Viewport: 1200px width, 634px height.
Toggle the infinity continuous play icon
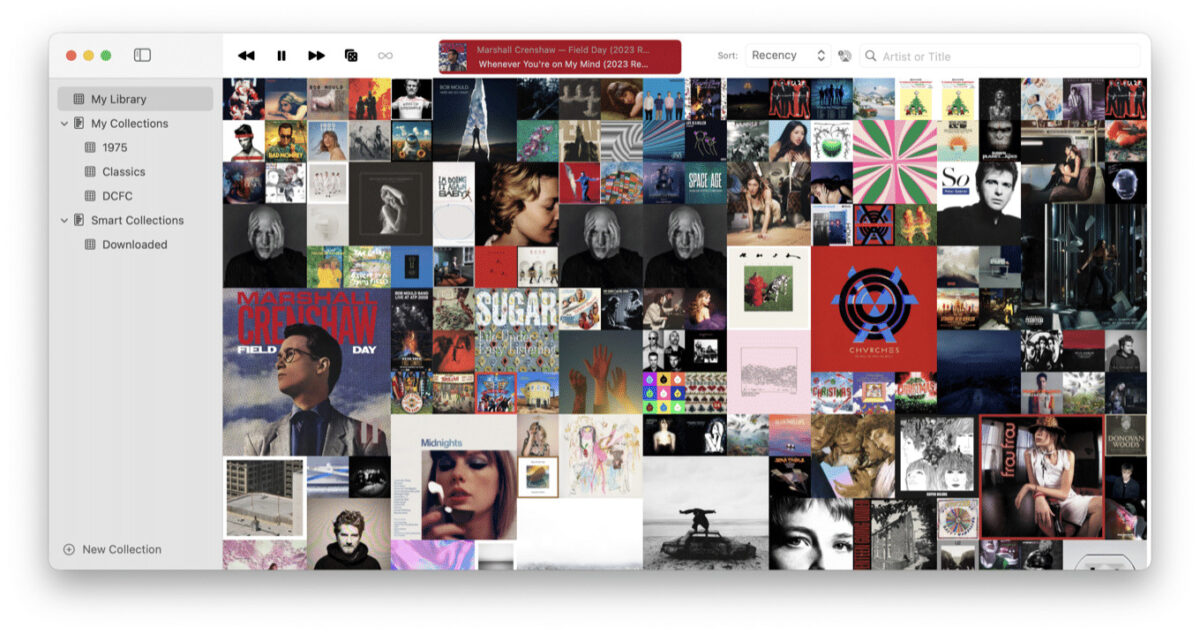tap(385, 56)
